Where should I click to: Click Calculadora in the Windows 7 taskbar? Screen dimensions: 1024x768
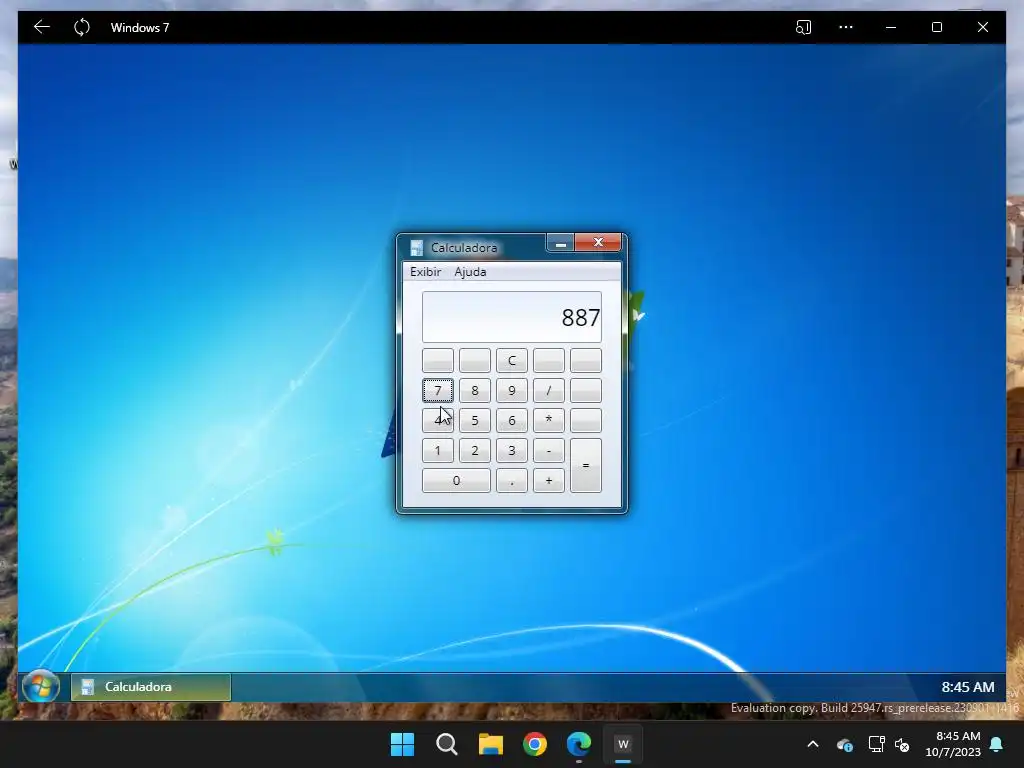[x=151, y=687]
